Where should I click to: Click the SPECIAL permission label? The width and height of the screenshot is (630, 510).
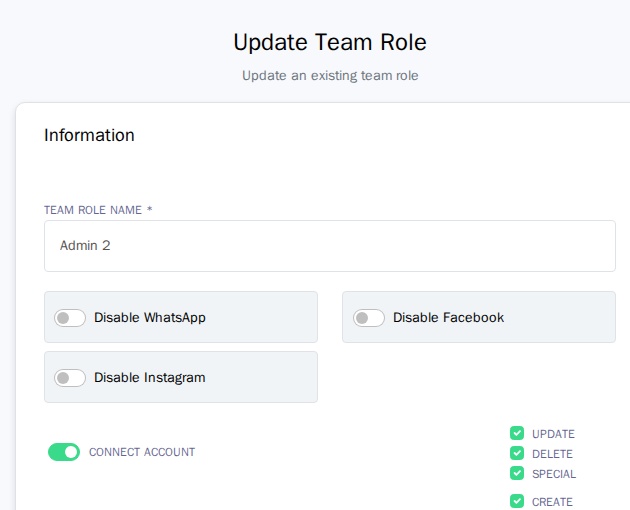click(x=554, y=474)
